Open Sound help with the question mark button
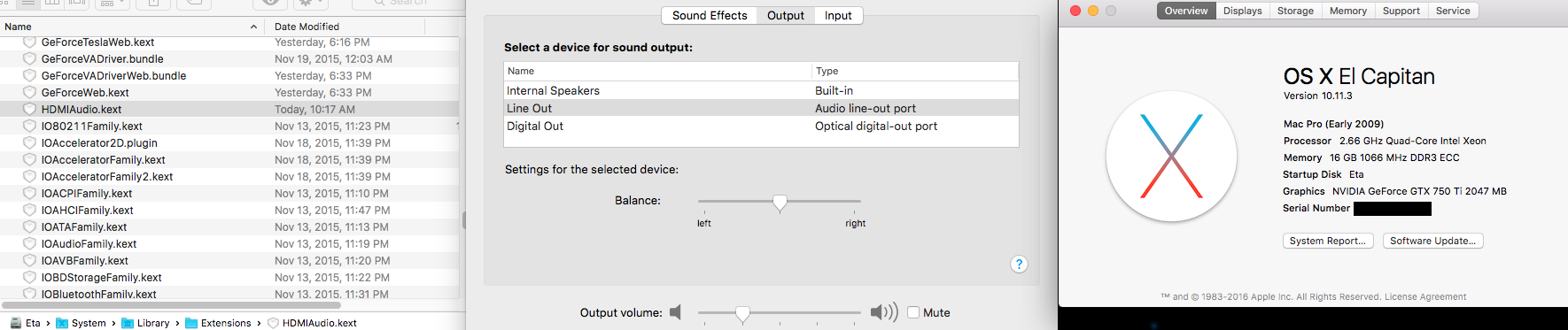Image resolution: width=1568 pixels, height=330 pixels. pos(1019,264)
